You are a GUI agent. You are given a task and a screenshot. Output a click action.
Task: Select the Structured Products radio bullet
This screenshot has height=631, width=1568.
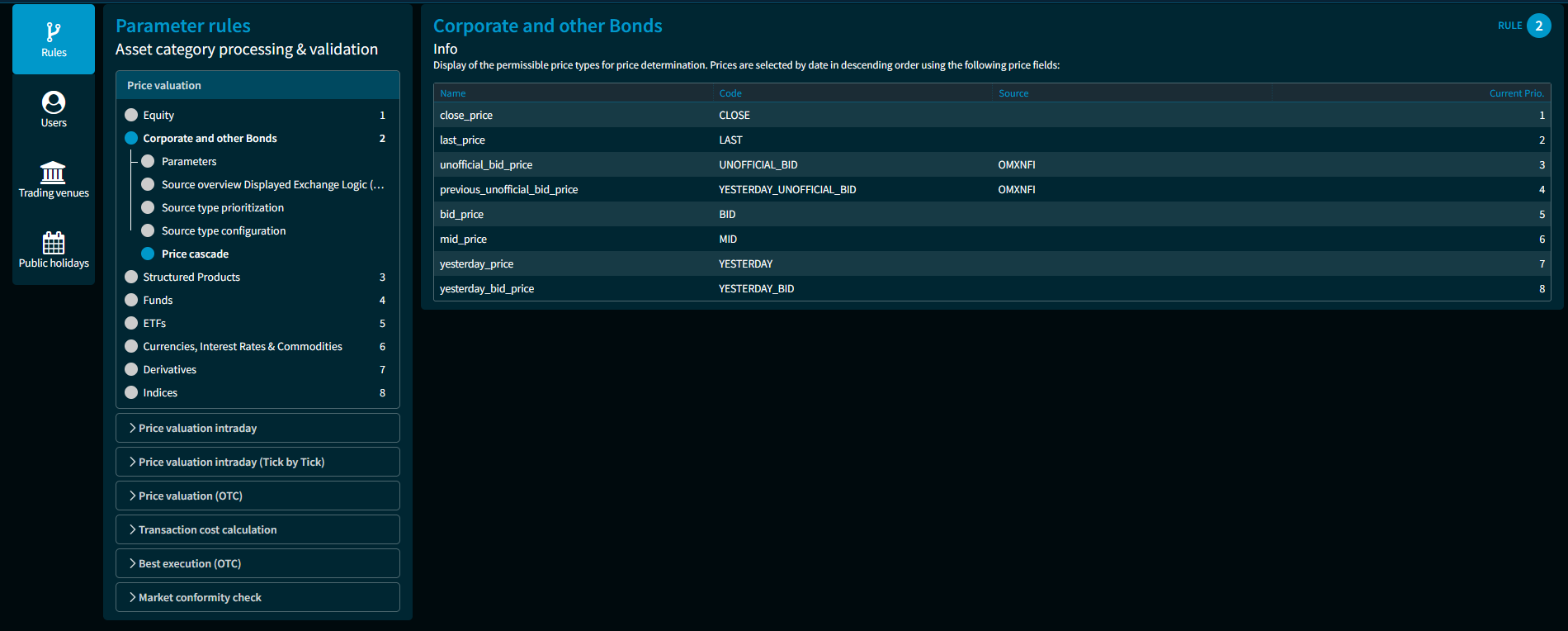tap(131, 277)
